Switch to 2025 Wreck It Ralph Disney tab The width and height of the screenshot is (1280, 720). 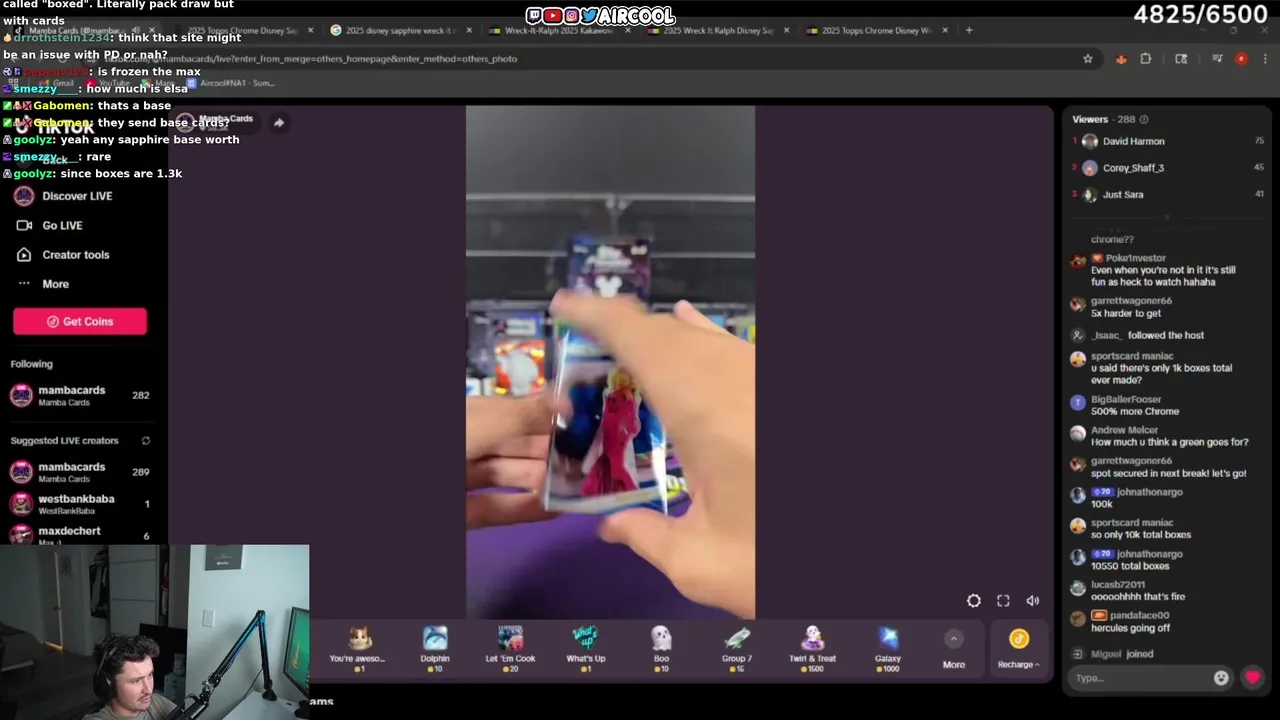click(x=718, y=30)
